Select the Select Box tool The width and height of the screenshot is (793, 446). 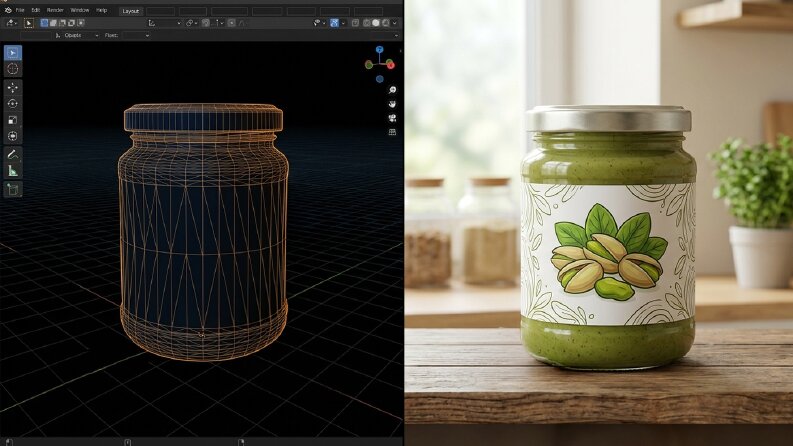click(13, 53)
